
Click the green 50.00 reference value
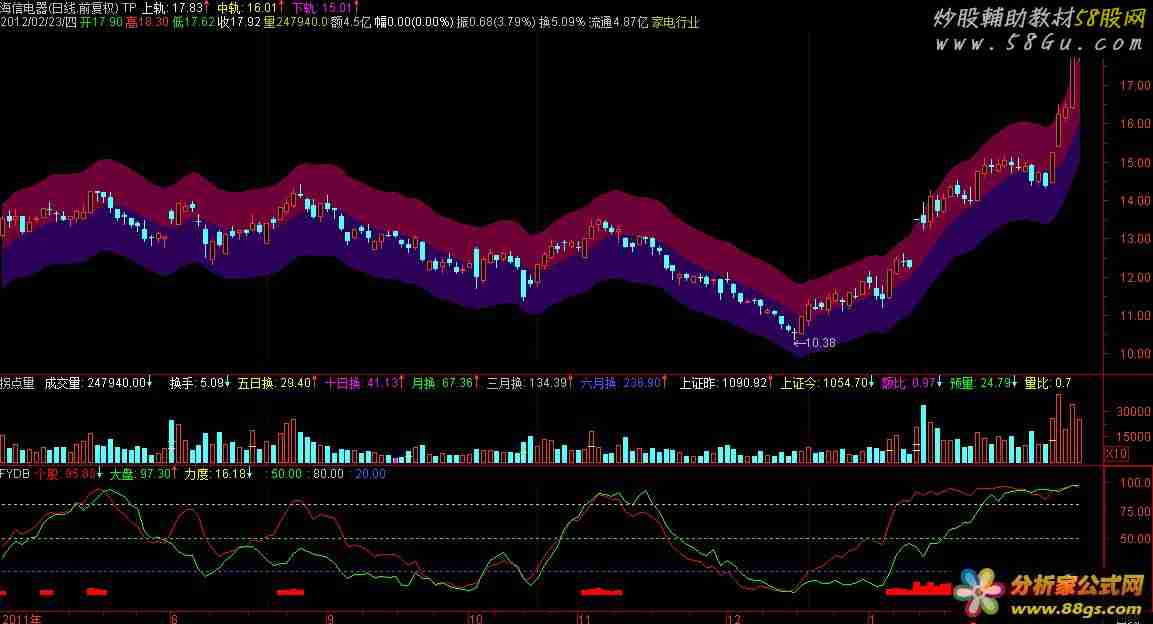click(286, 474)
